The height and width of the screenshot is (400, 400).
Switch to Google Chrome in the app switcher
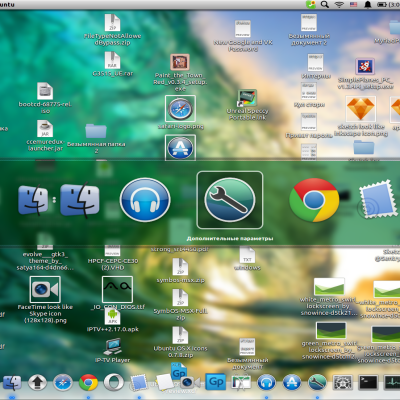[314, 200]
